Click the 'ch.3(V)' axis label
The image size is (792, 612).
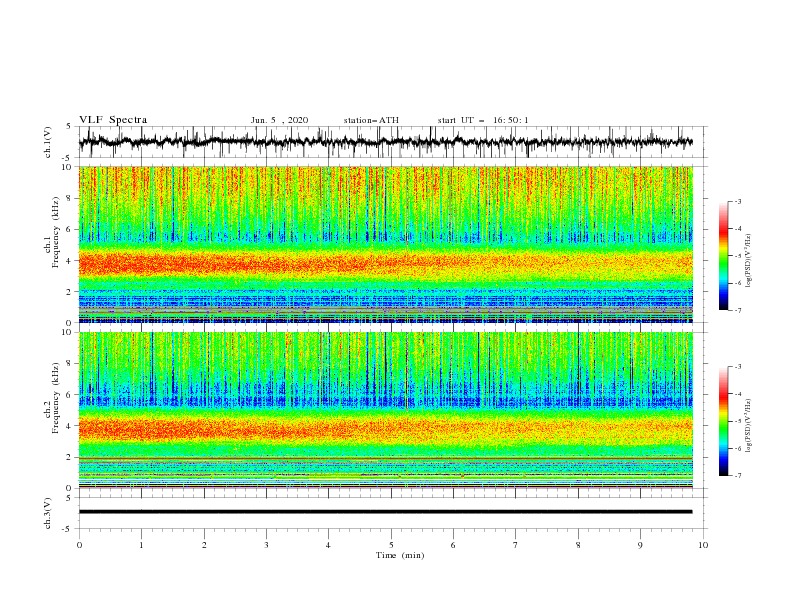click(x=48, y=513)
